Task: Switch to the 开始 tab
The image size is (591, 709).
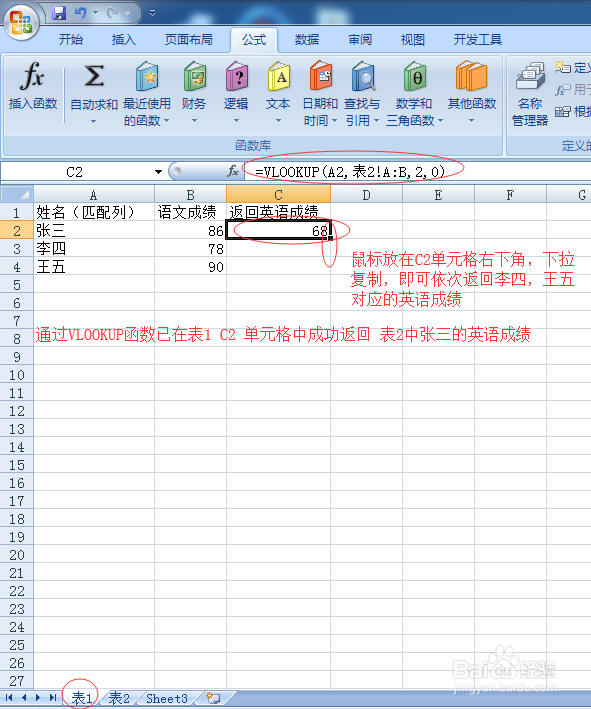Action: (71, 40)
